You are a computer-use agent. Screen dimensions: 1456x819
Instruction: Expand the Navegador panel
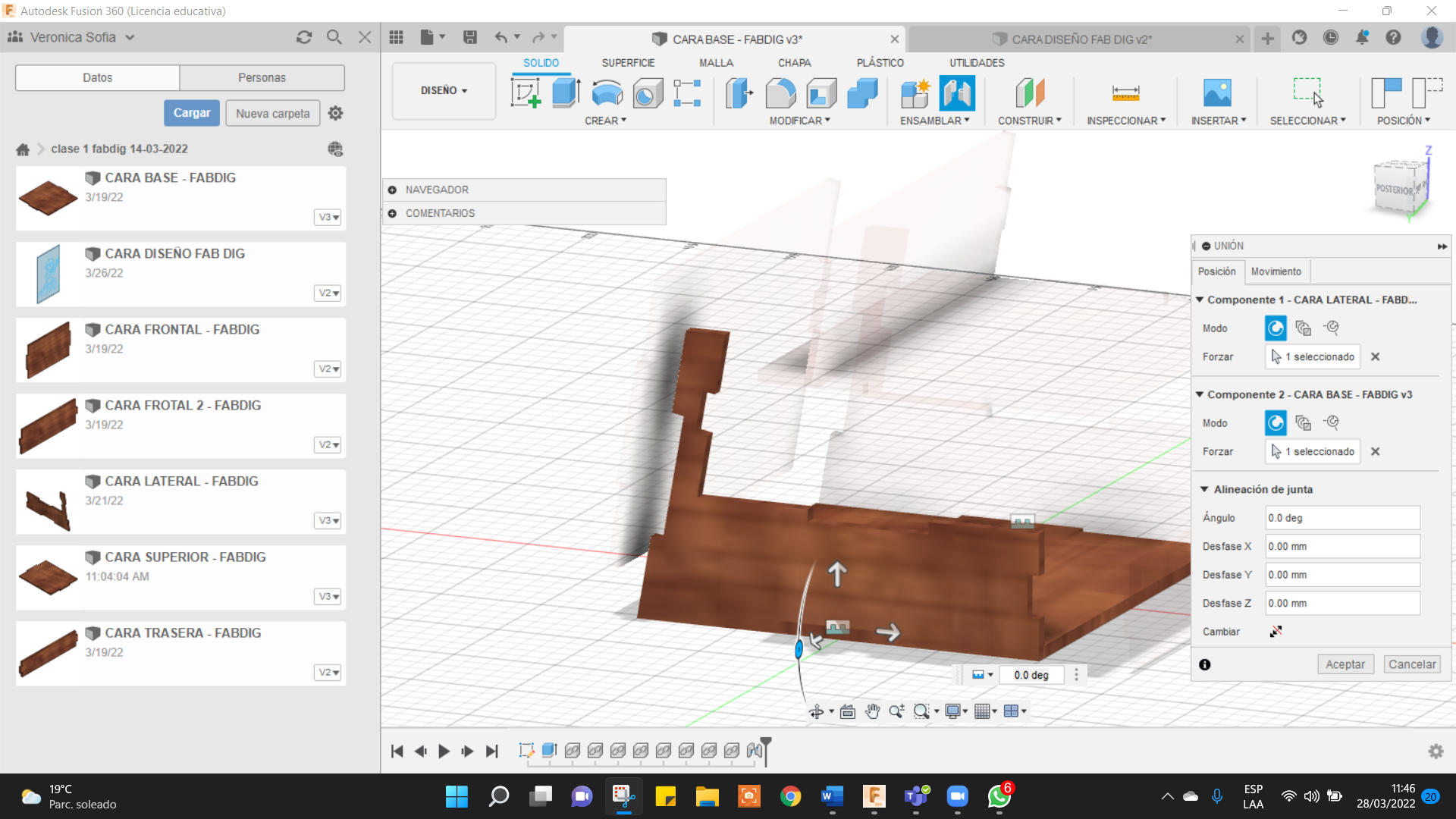pyautogui.click(x=392, y=190)
